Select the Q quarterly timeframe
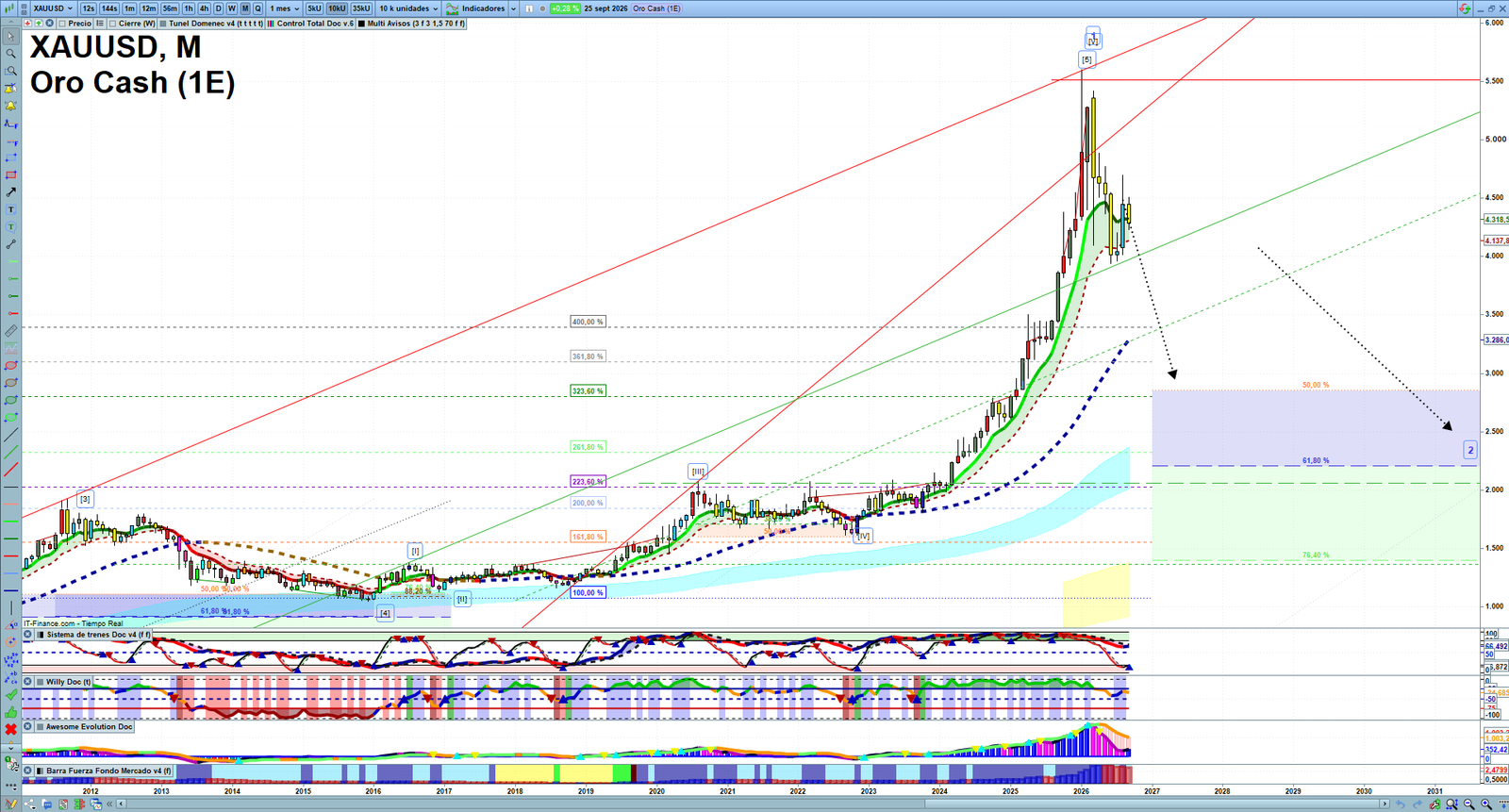This screenshot has height=812, width=1509. click(x=257, y=8)
